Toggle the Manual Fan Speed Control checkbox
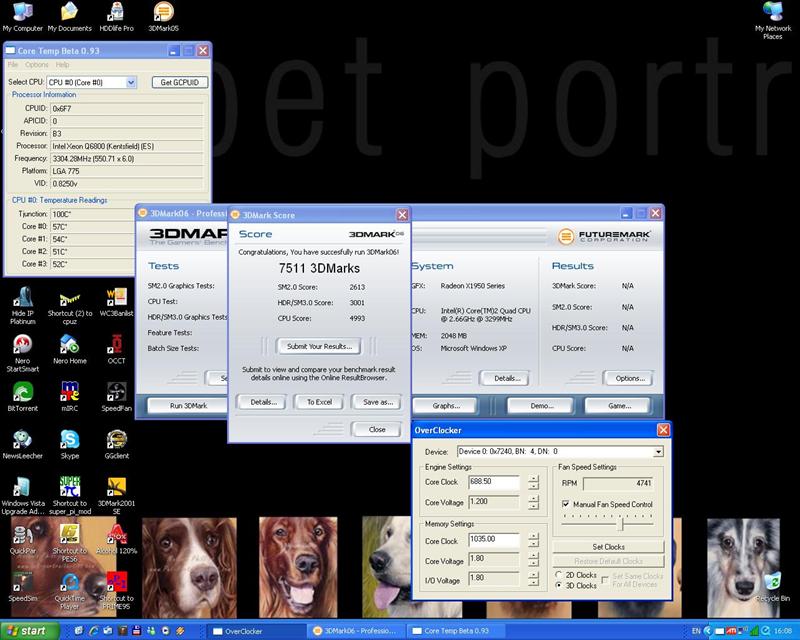Image resolution: width=800 pixels, height=640 pixels. coord(567,505)
